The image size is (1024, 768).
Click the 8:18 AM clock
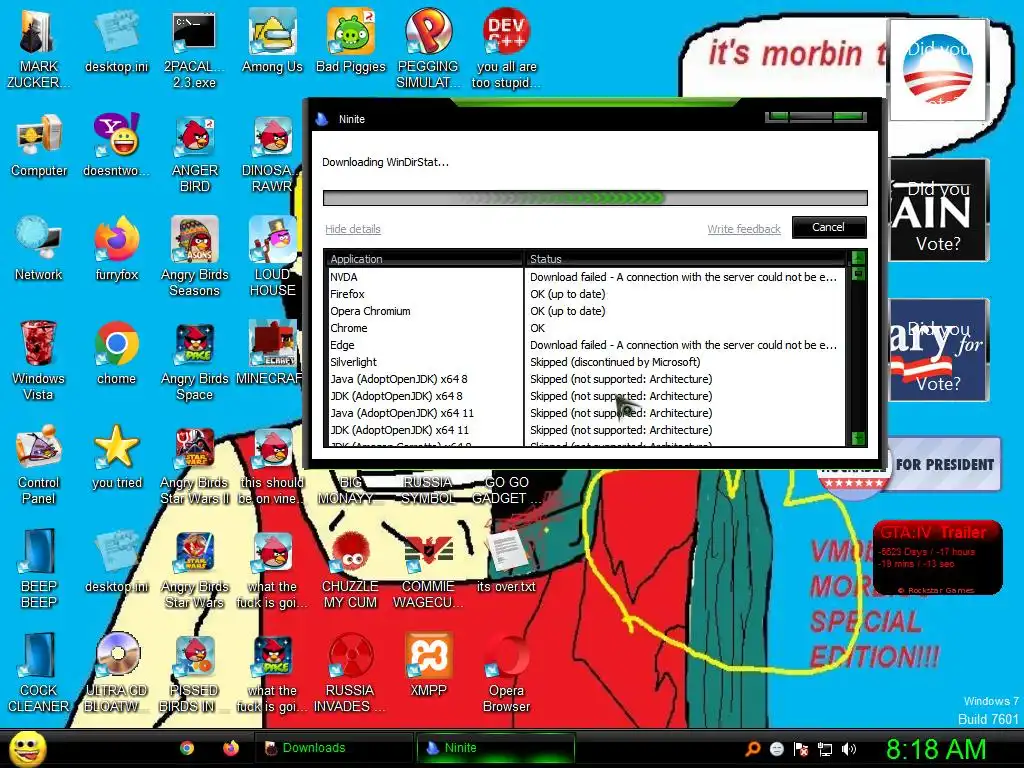point(936,749)
